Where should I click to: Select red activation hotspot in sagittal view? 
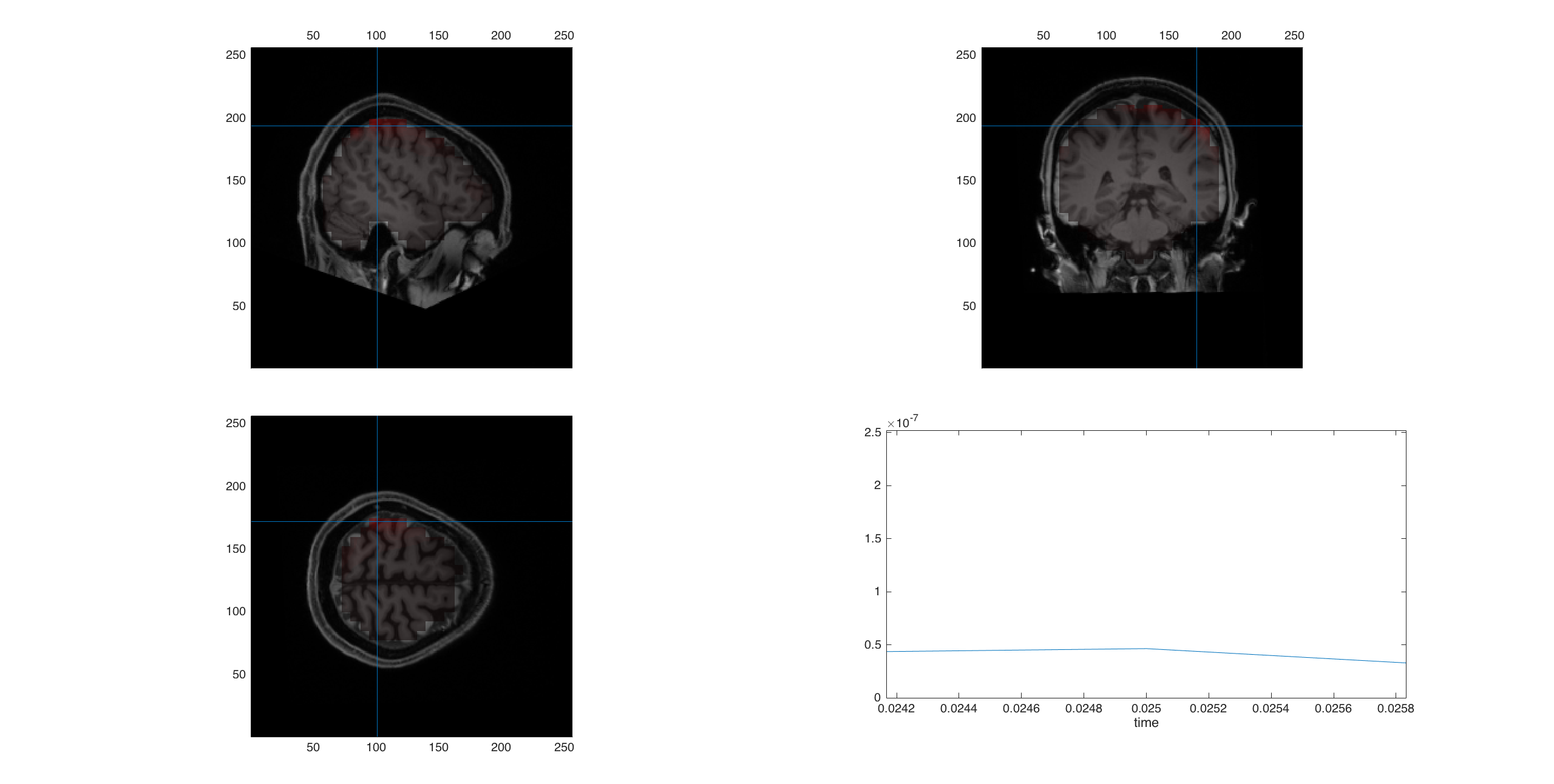(387, 123)
